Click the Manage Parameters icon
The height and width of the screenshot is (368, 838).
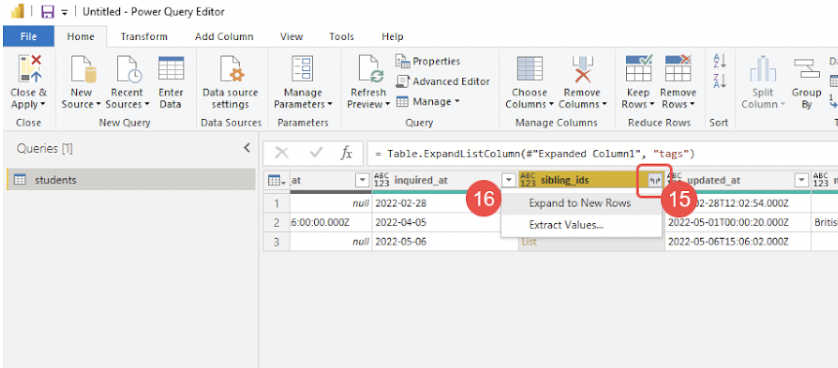[x=303, y=69]
